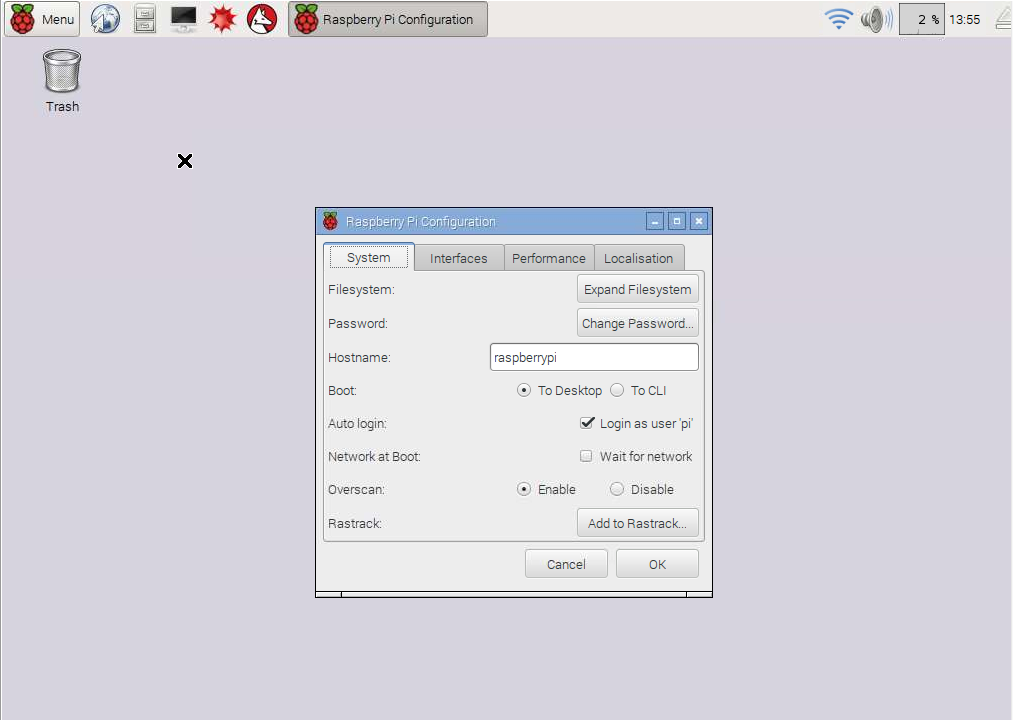
Task: Open the Trash on the desktop
Action: [61, 70]
